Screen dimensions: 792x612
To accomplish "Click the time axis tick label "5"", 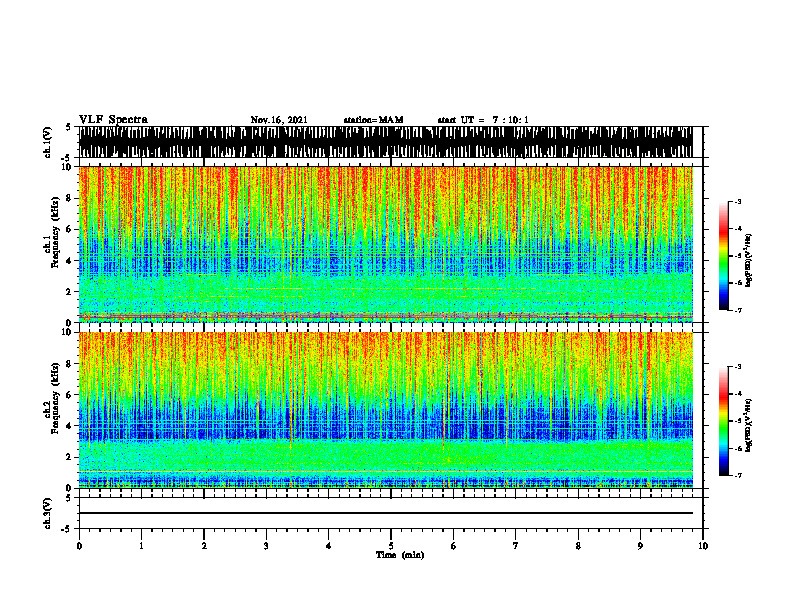I will click(391, 546).
